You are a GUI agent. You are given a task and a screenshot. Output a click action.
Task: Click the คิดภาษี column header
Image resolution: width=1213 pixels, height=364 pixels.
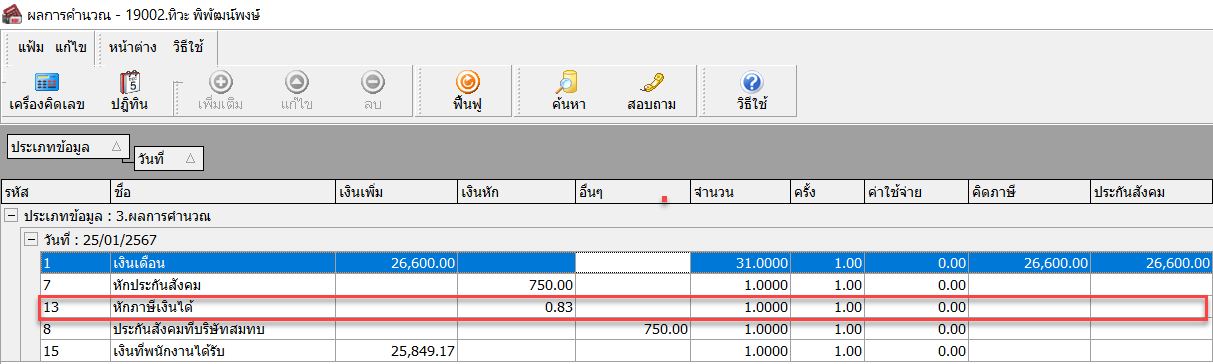(1029, 191)
